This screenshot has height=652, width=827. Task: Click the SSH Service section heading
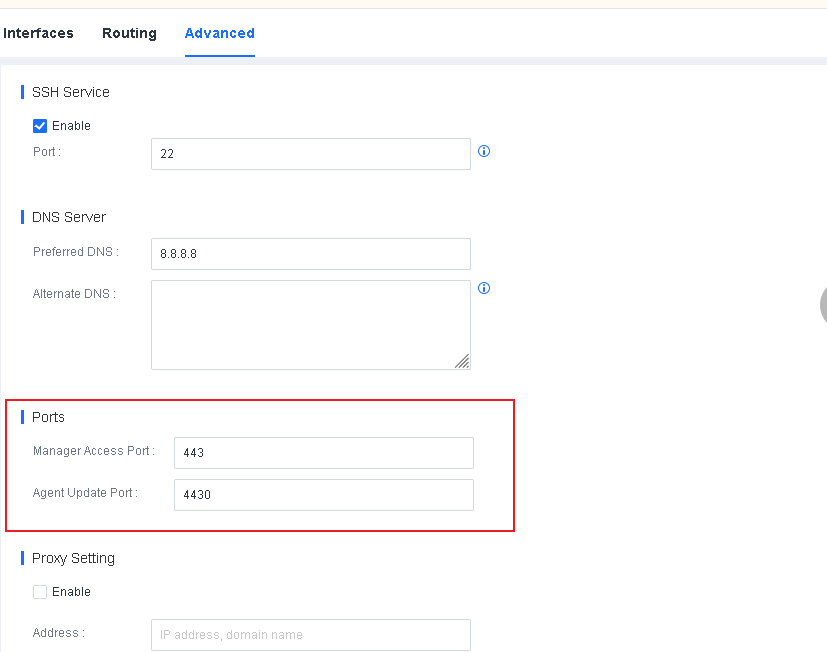(x=71, y=92)
